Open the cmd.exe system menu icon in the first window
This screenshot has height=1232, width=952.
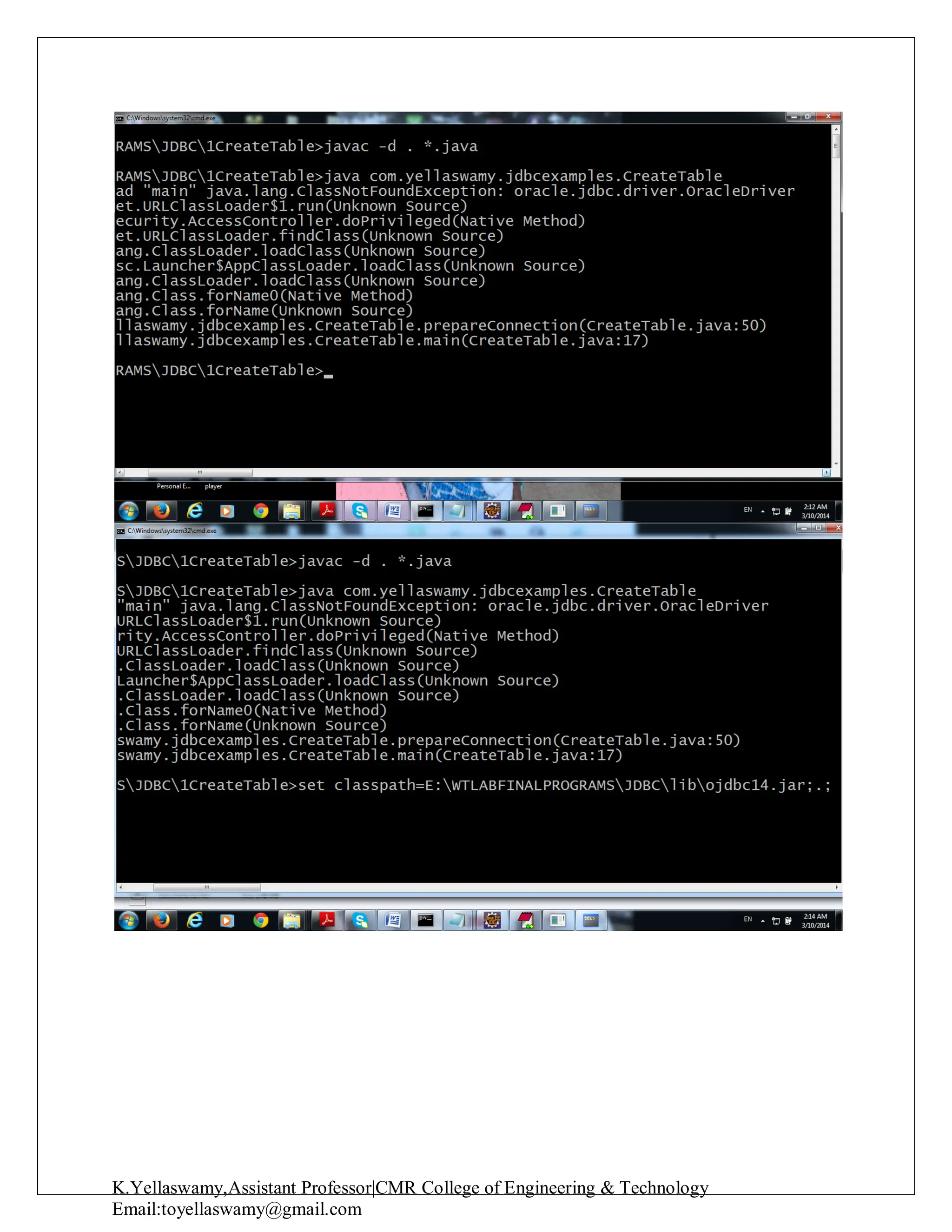tap(119, 118)
